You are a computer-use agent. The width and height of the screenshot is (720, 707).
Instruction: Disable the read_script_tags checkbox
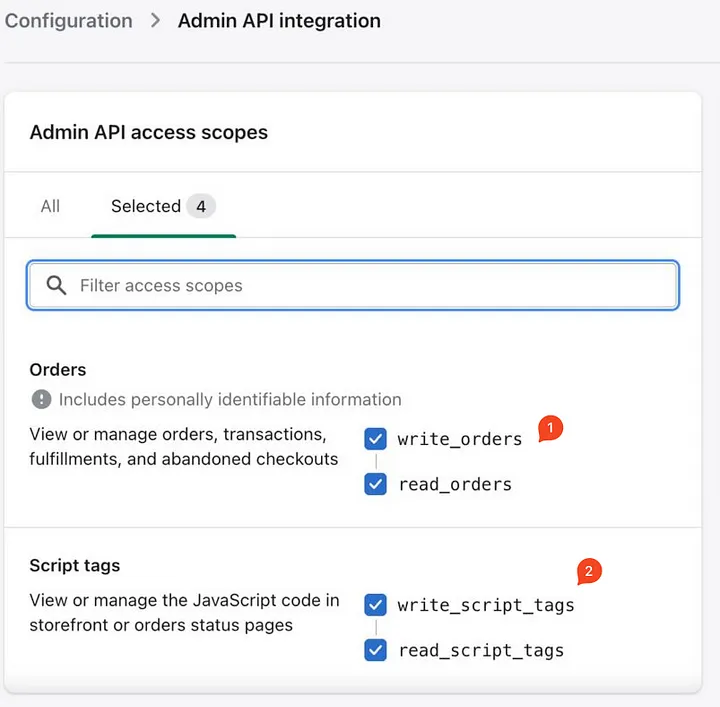tap(376, 650)
